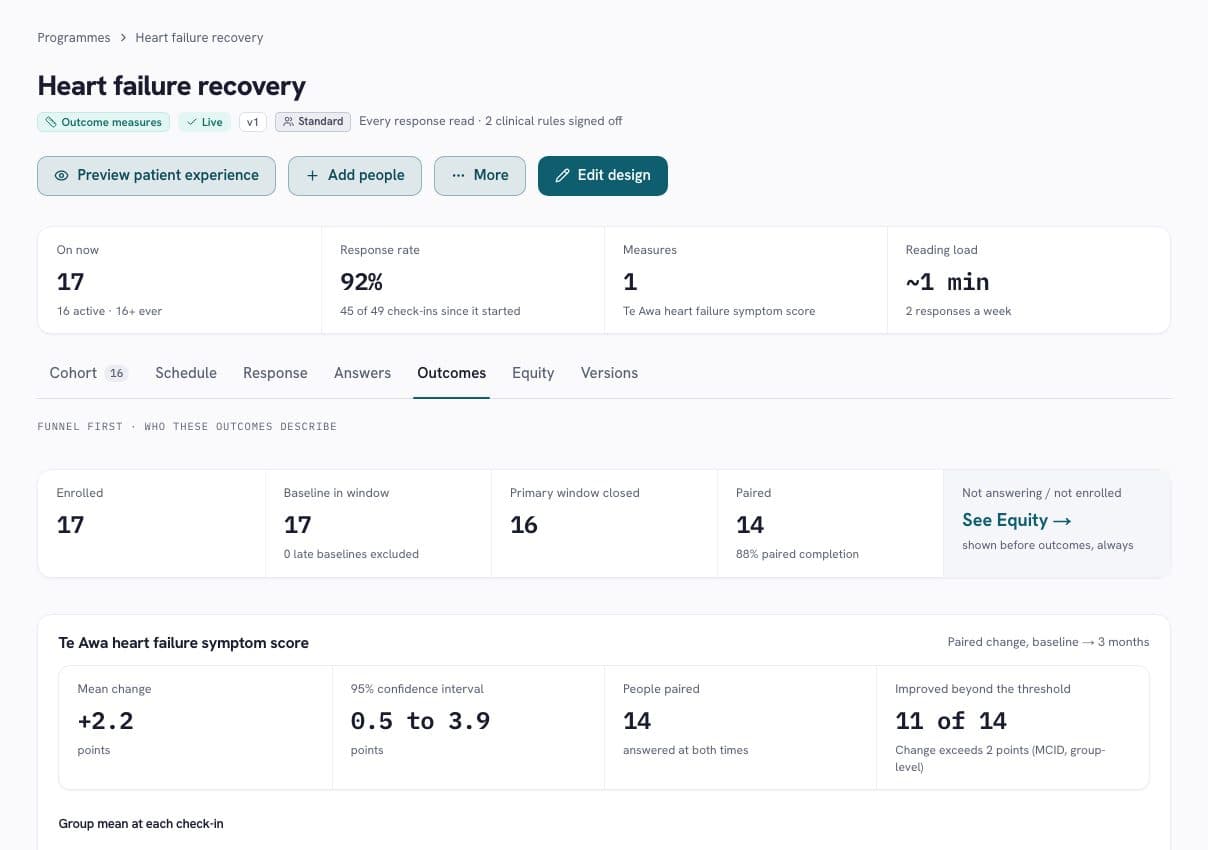Navigate to Programmes in the breadcrumb
Viewport: 1208px width, 850px height.
pos(74,38)
